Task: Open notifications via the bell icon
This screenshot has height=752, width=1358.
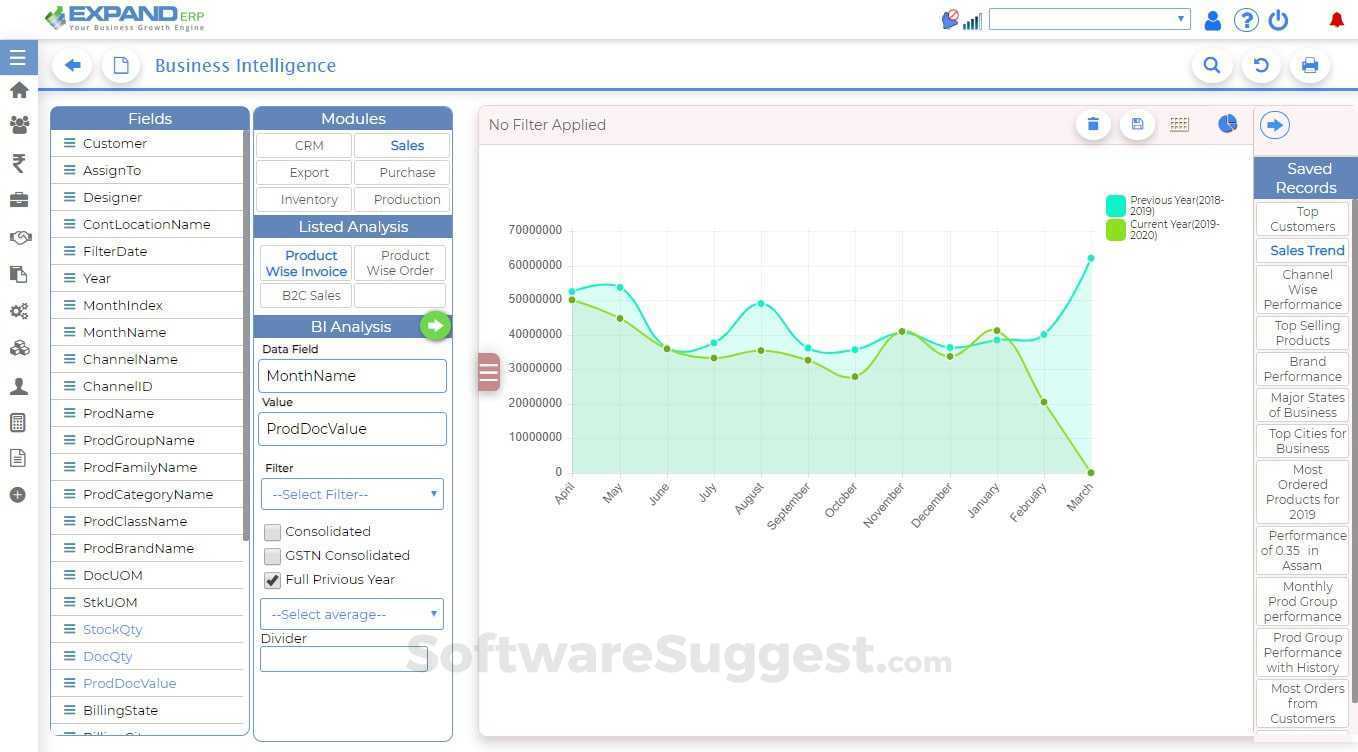Action: coord(1337,17)
